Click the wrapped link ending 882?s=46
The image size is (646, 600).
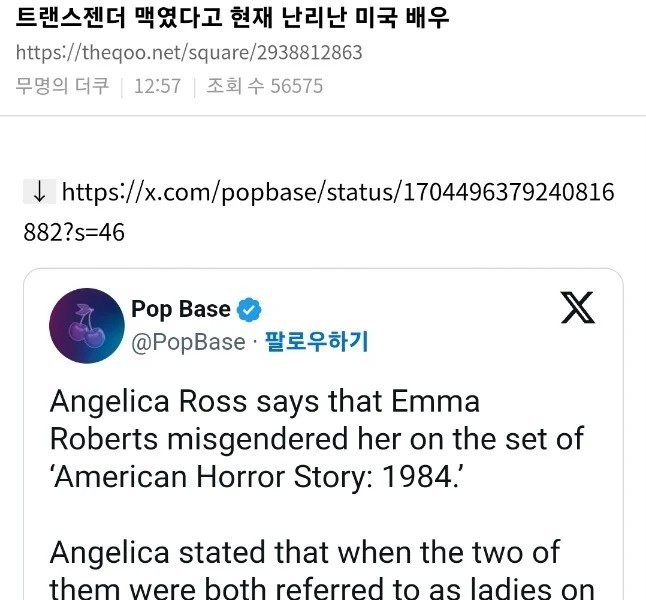tap(74, 232)
